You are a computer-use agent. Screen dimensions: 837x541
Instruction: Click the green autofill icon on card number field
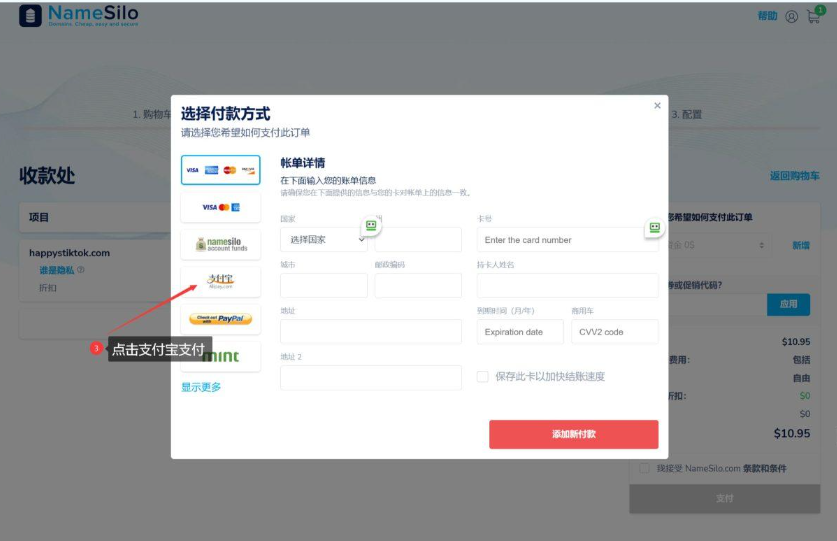[x=654, y=228]
